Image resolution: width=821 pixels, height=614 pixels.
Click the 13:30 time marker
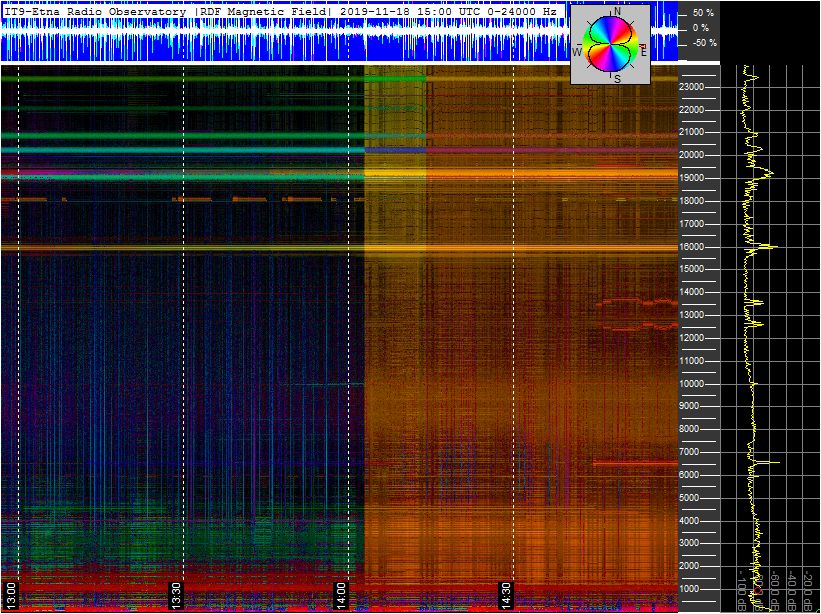point(176,595)
